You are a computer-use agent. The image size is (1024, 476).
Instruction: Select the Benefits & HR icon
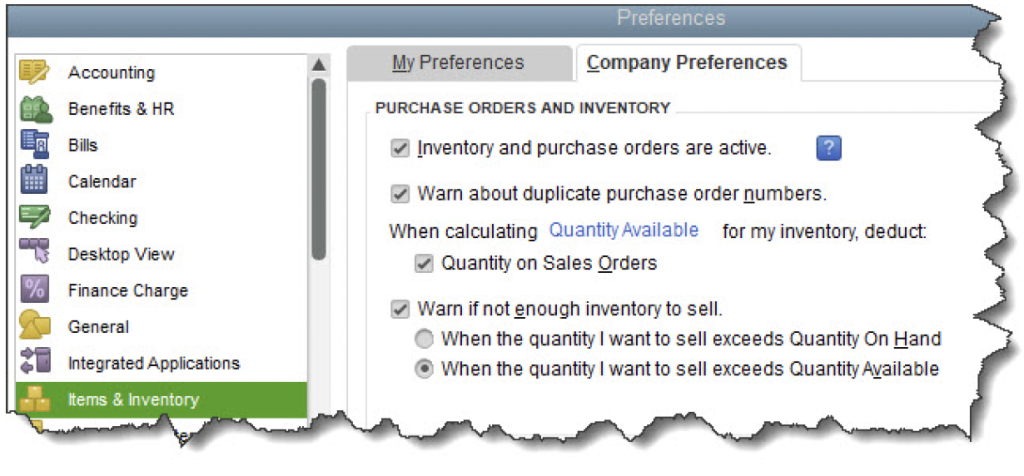pos(34,109)
